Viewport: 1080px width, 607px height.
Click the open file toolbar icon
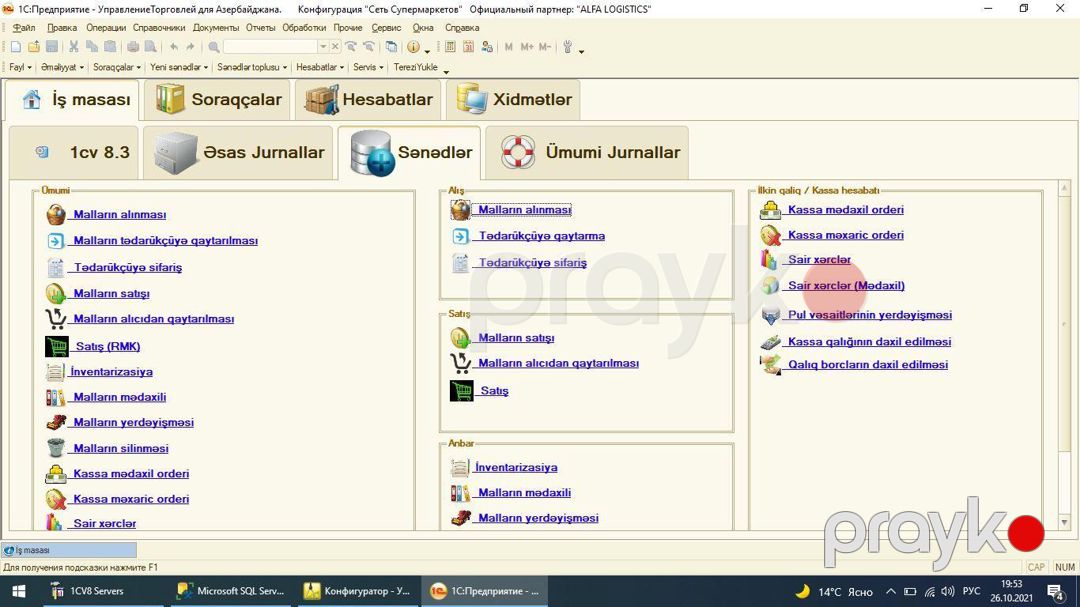click(x=33, y=47)
